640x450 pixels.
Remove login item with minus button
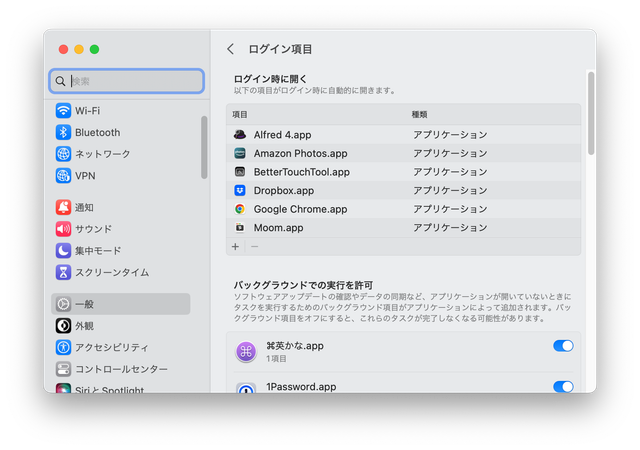tap(255, 247)
